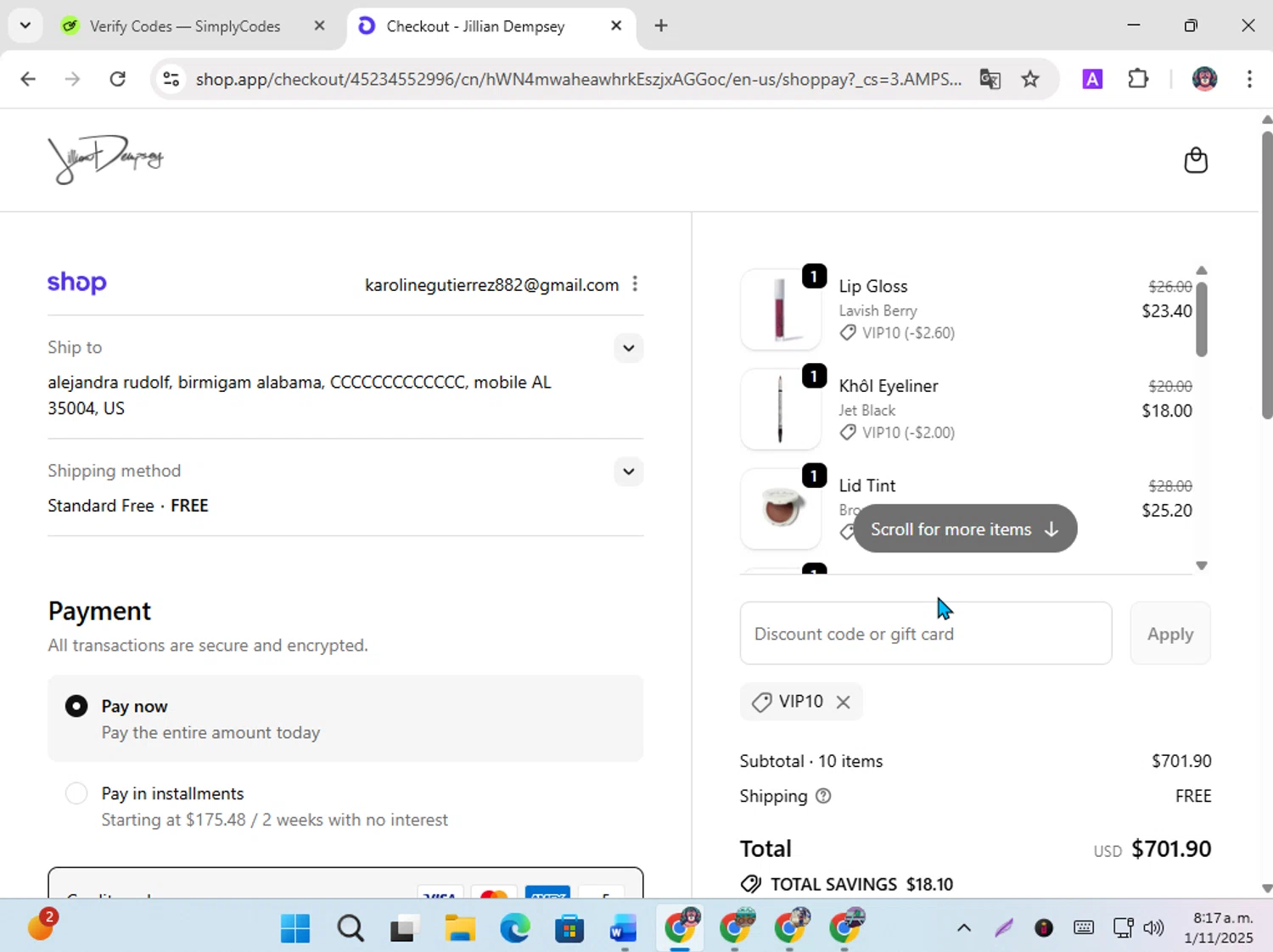
Task: Open Windows taskbar Search
Action: pyautogui.click(x=350, y=928)
